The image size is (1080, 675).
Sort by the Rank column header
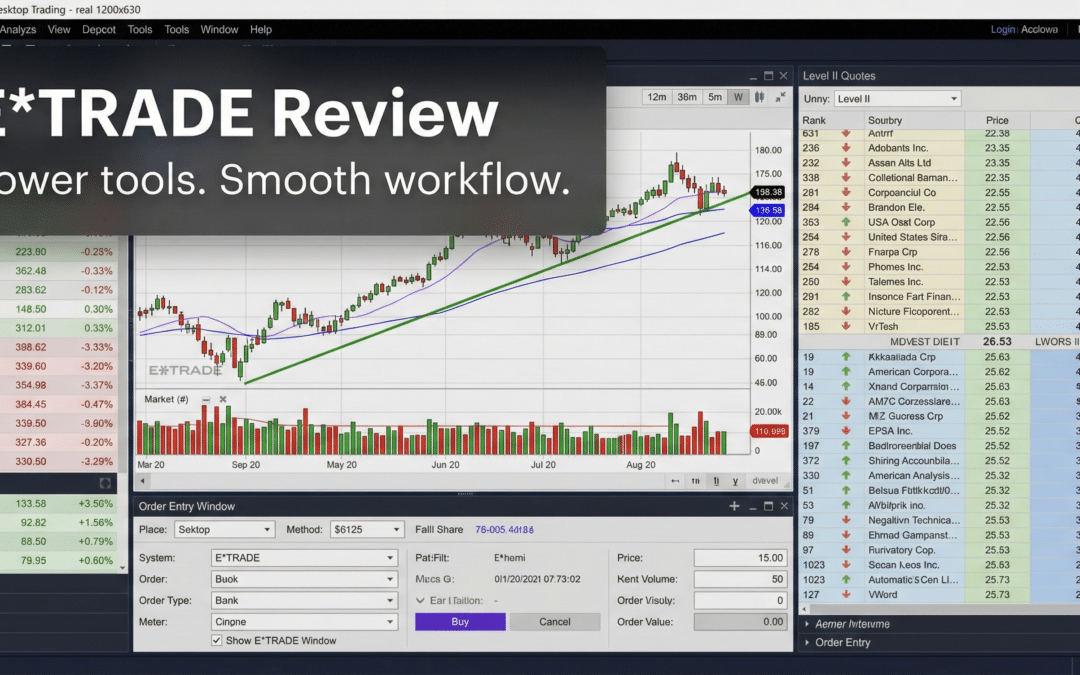(x=814, y=120)
